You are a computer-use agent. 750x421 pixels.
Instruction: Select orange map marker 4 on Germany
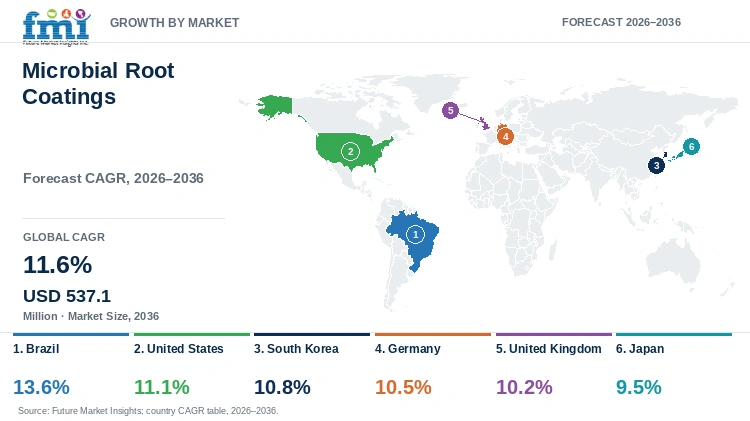pos(505,136)
